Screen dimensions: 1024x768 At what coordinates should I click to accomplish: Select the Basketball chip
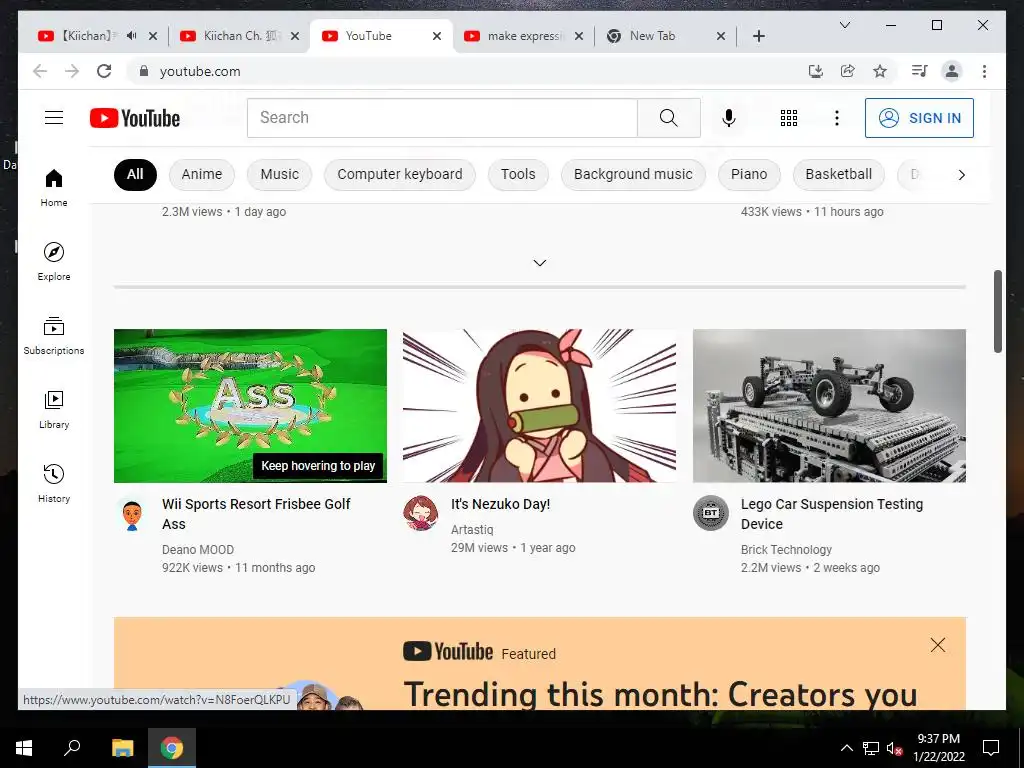[x=839, y=174]
